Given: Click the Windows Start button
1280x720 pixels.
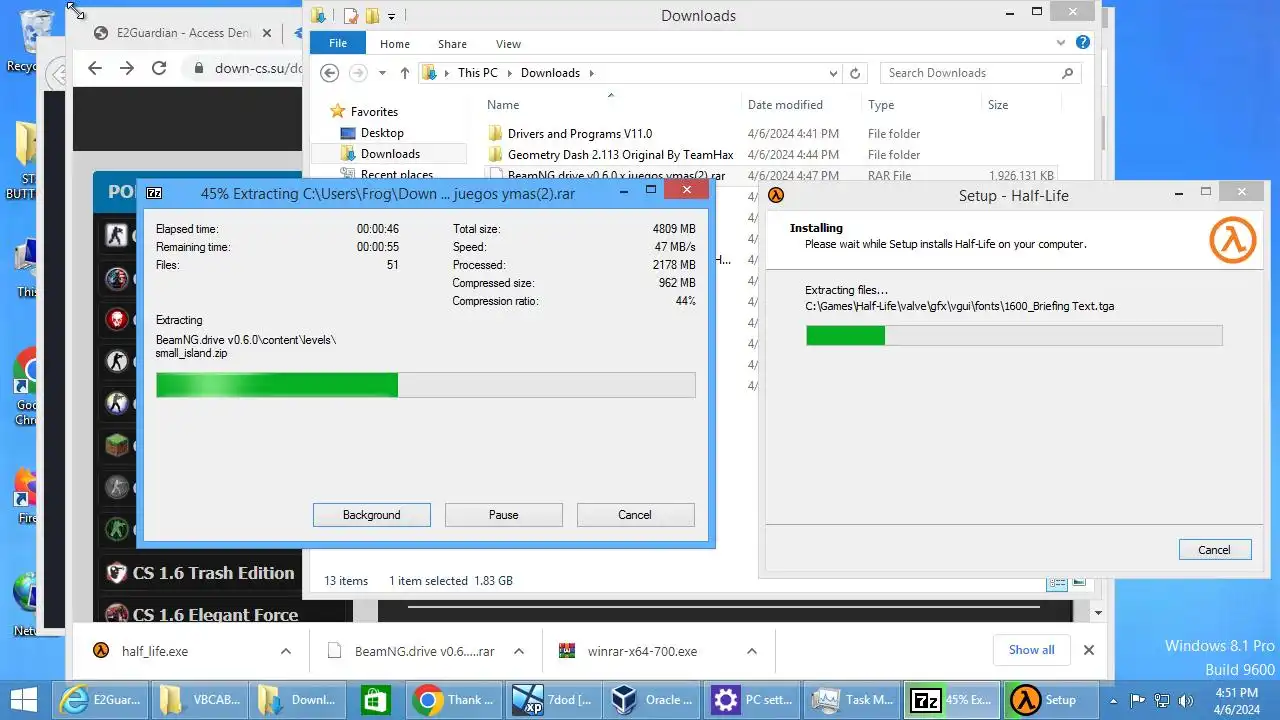Looking at the screenshot, I should click(24, 699).
